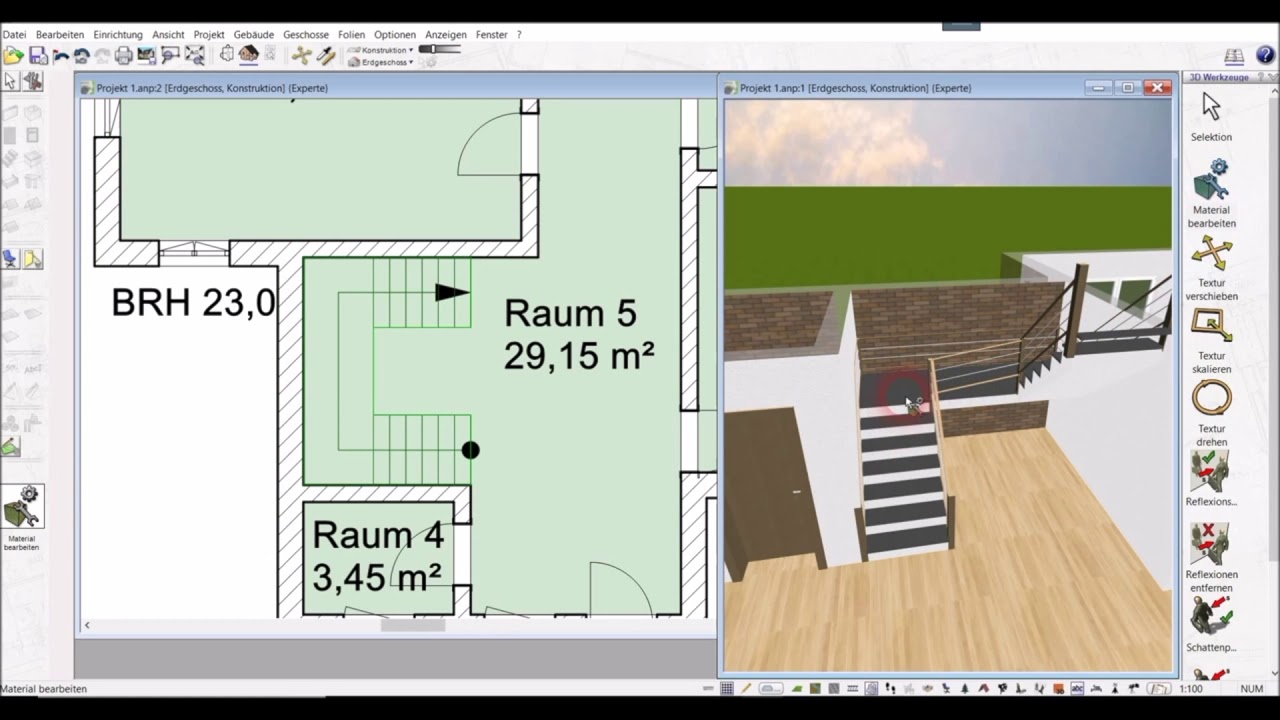The height and width of the screenshot is (720, 1280).
Task: Click the 3D Werkzeuge panel scroll-down arrow
Action: 1274,673
